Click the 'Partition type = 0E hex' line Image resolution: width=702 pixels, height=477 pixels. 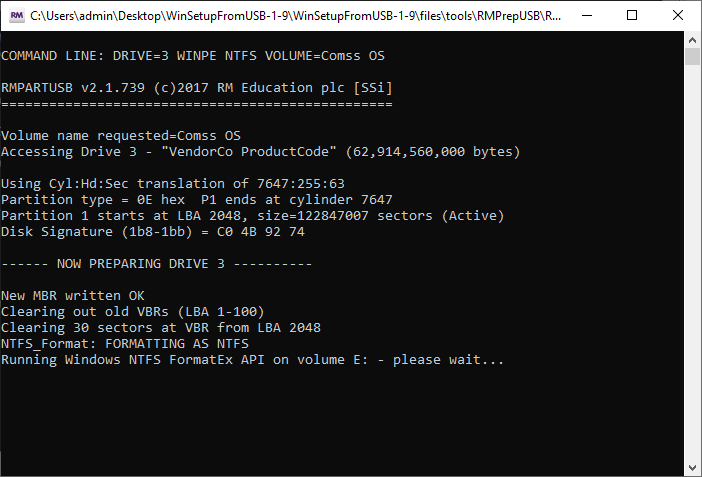197,200
